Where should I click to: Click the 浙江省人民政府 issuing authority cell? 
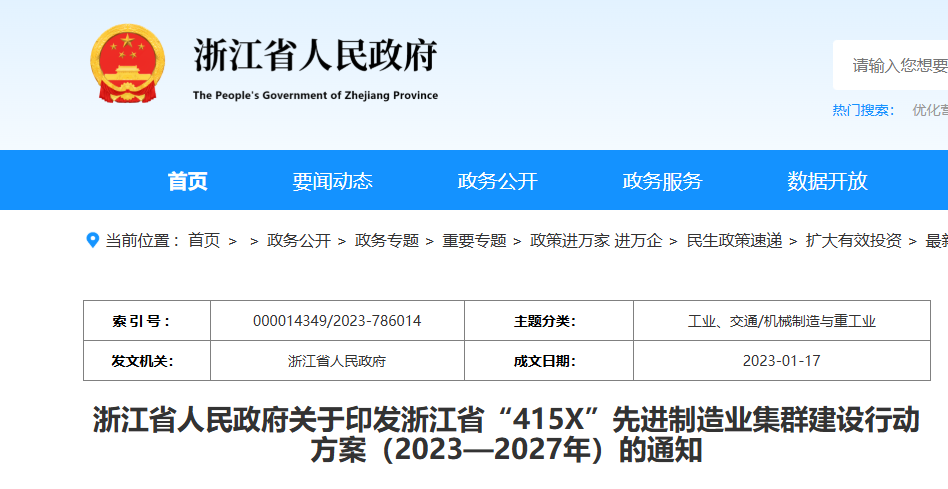(x=337, y=361)
